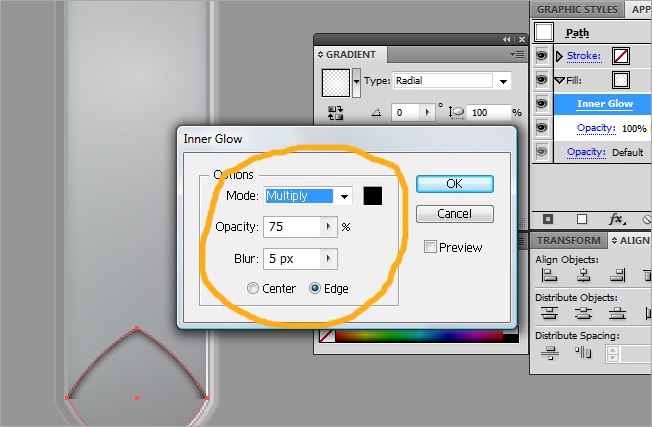Viewport: 652px width, 427px height.
Task: Select the Gradient panel tab
Action: tap(350, 54)
